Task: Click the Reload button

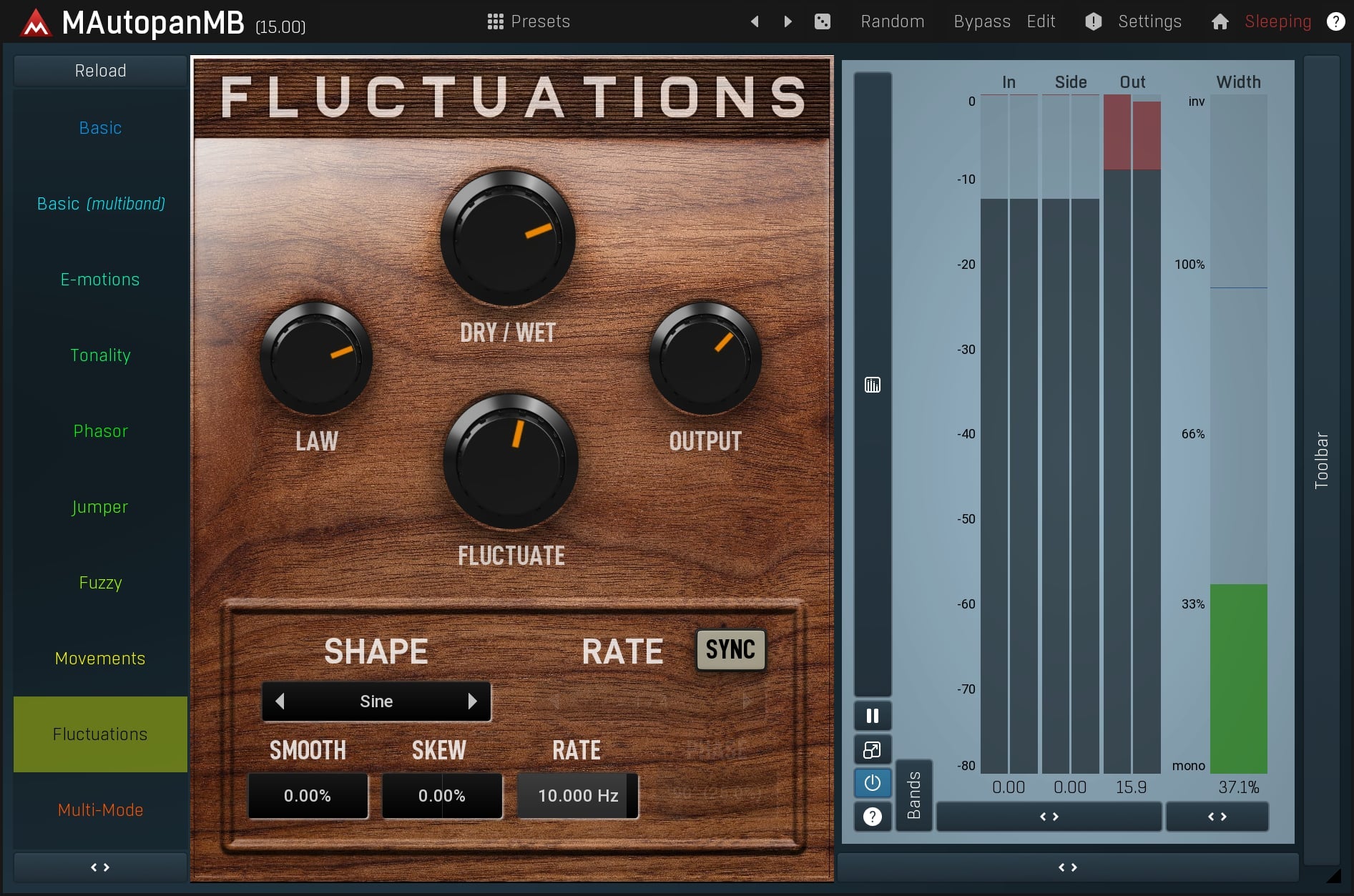Action: [100, 71]
